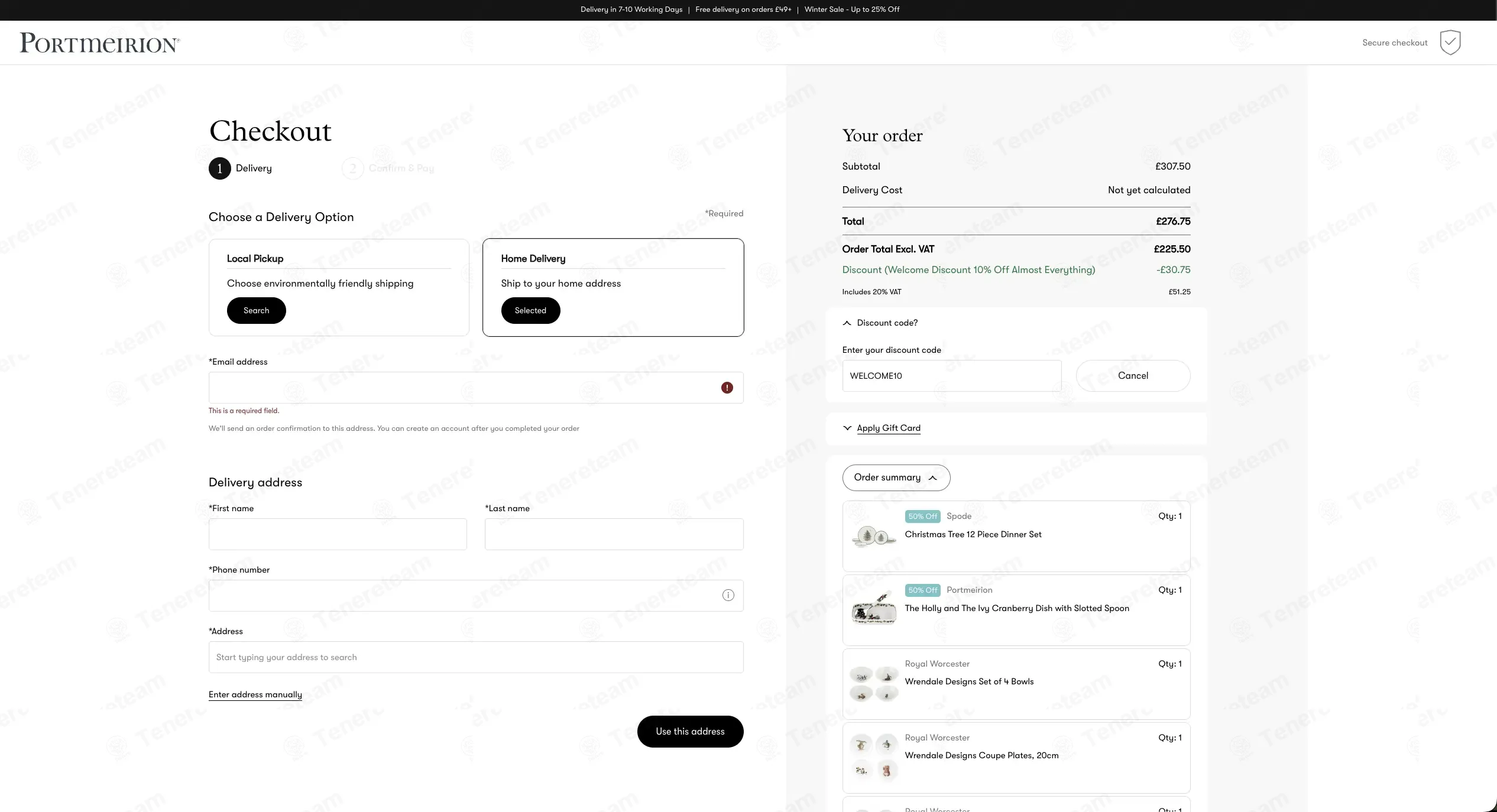Click step 2 Confirm & Pay circle
This screenshot has height=812, width=1497.
coord(353,168)
